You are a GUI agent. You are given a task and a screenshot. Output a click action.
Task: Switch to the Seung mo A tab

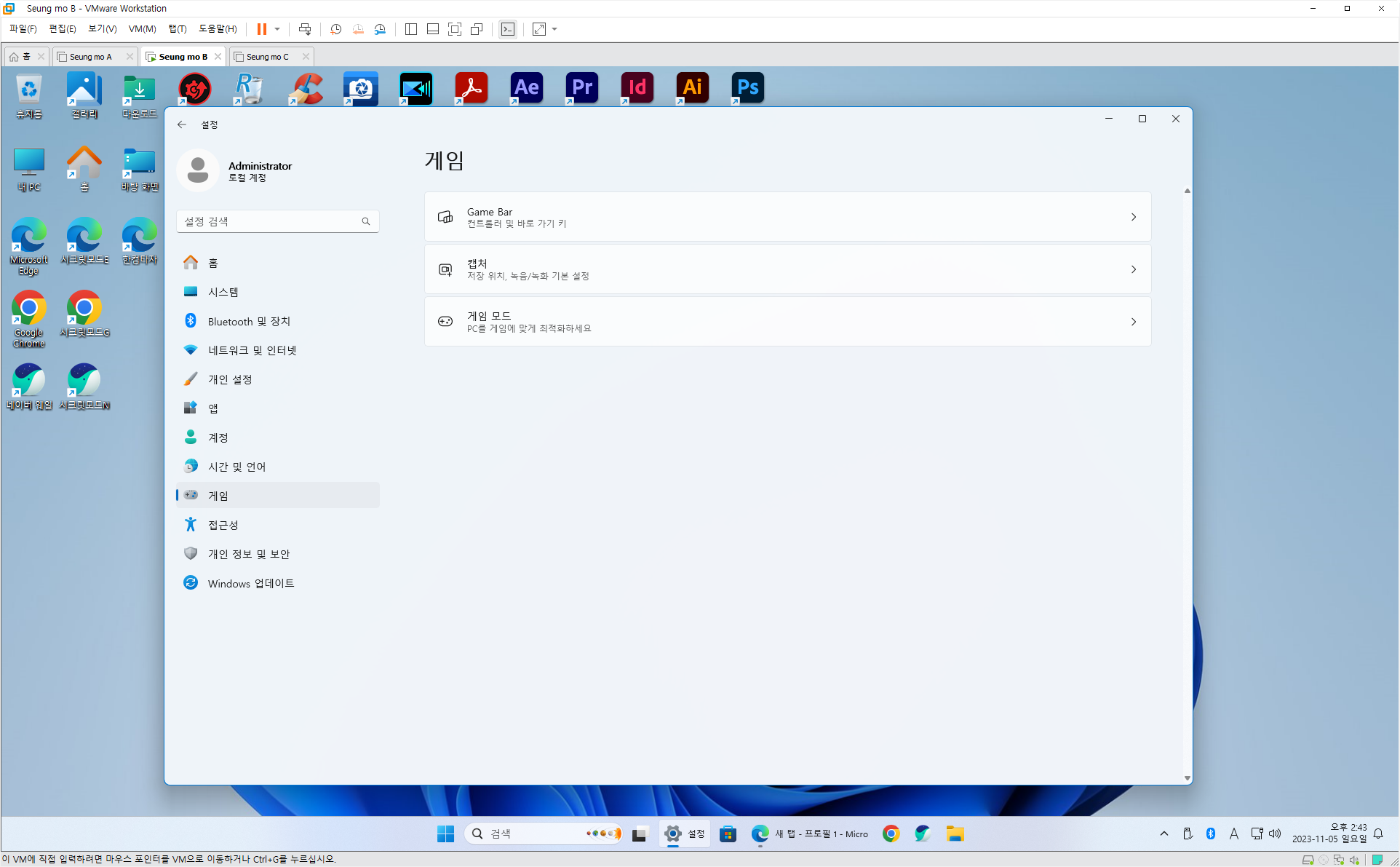point(91,57)
